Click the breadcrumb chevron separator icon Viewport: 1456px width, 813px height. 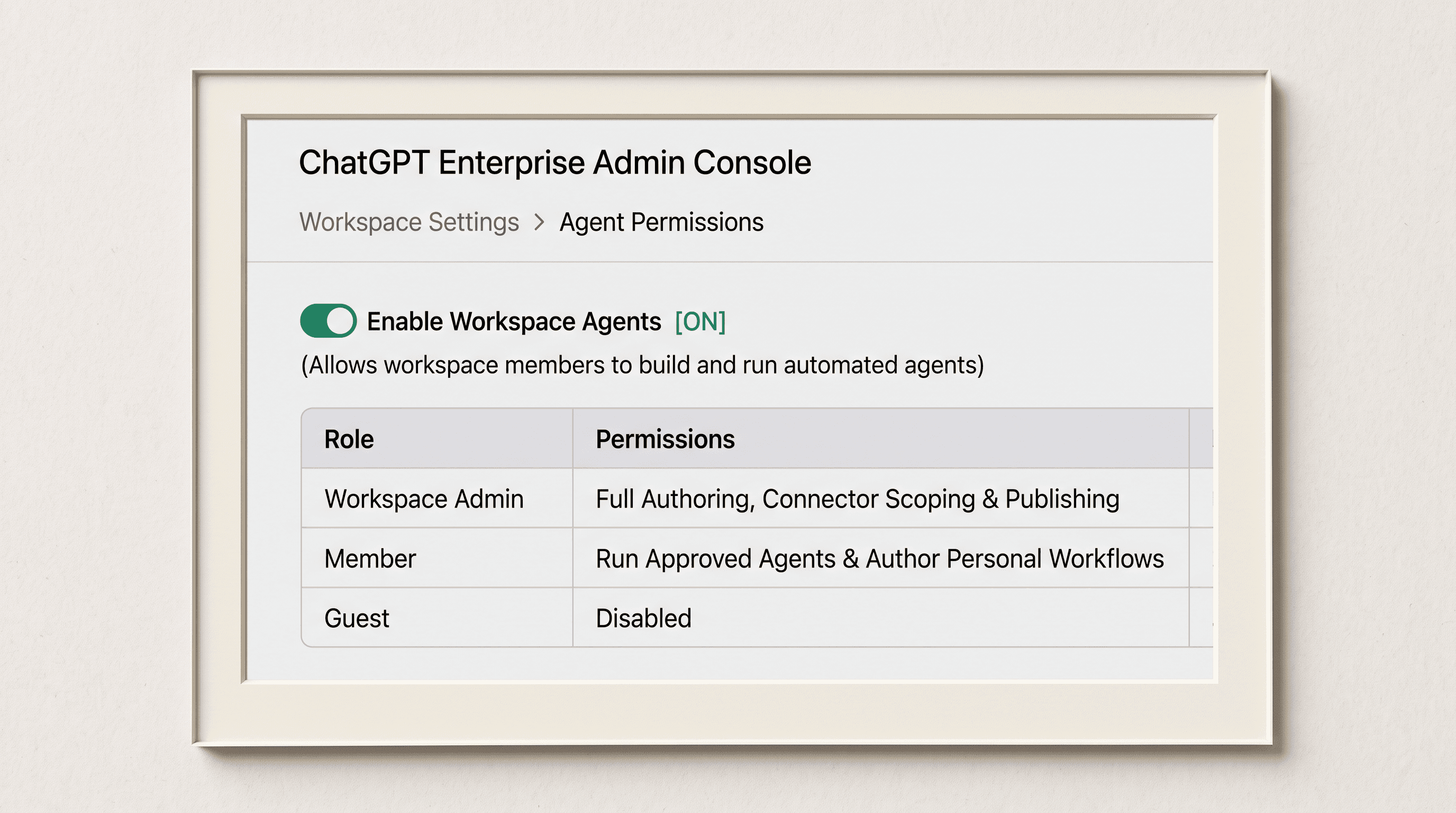[x=539, y=222]
